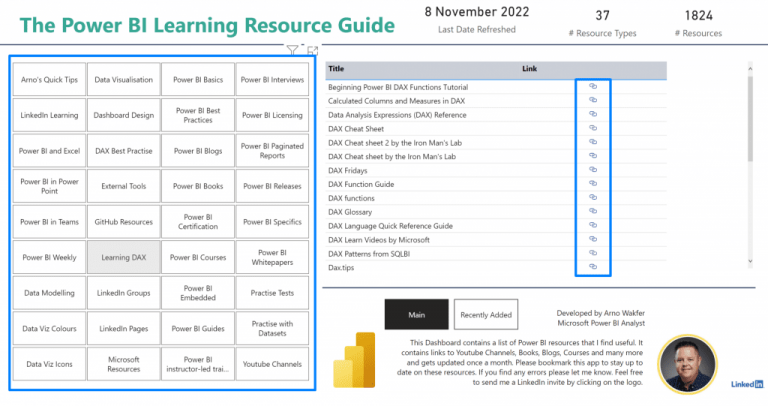Select the Power BI Blogs tile
This screenshot has height=406, width=768.
click(198, 151)
